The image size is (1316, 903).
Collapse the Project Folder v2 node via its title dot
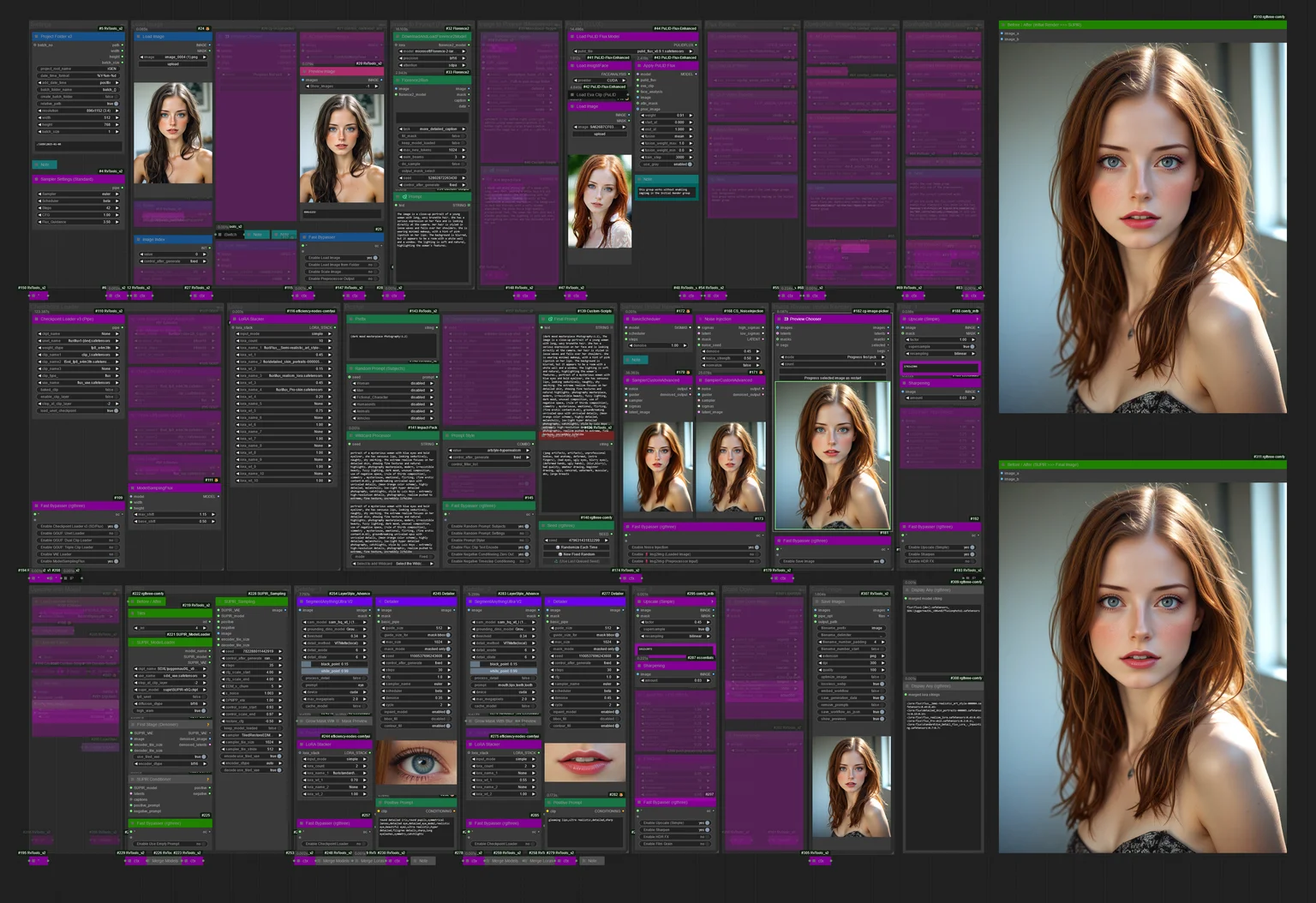(x=36, y=37)
